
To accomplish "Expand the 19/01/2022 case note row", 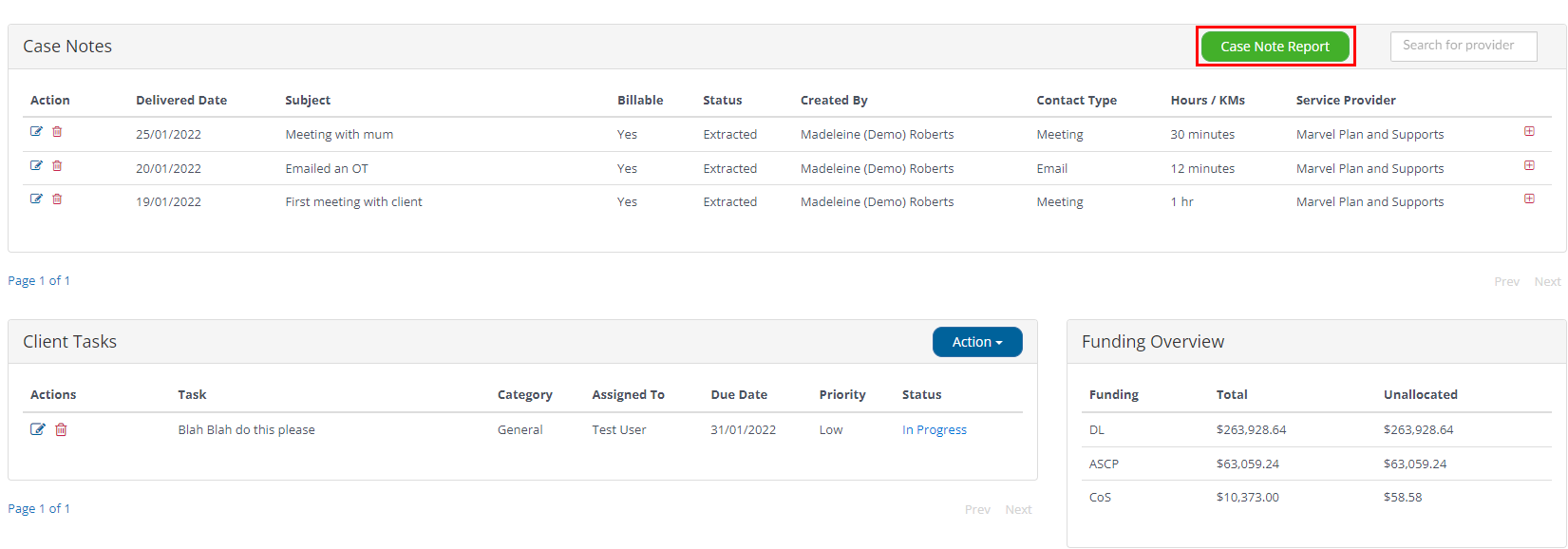I will pyautogui.click(x=1529, y=199).
